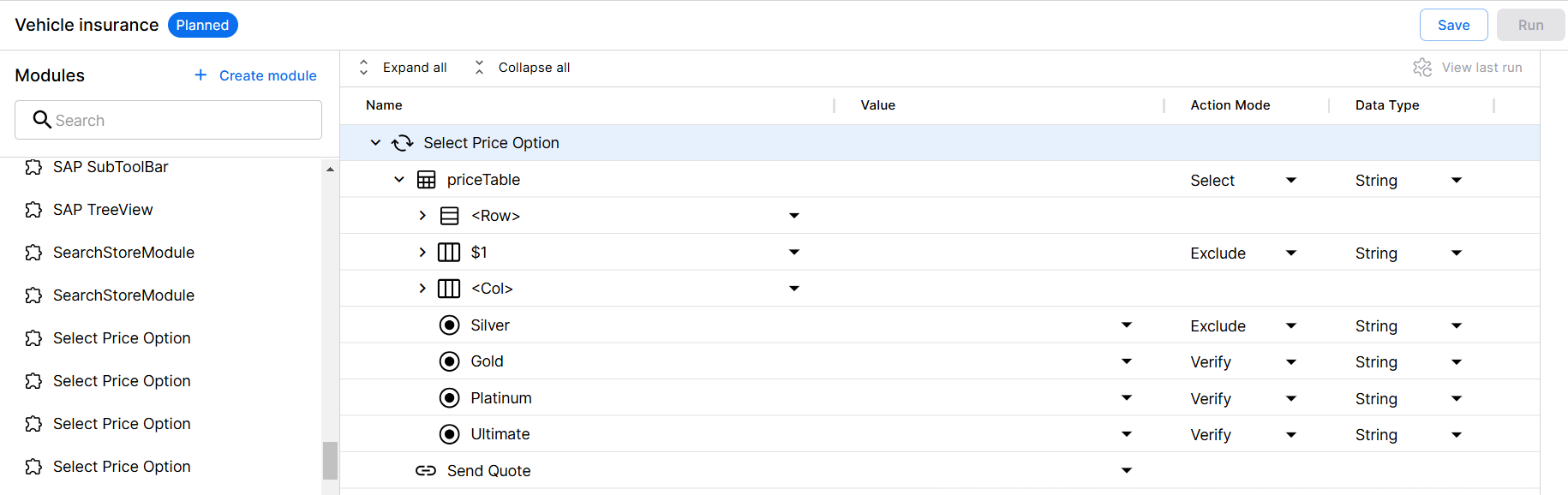This screenshot has height=495, width=1568.
Task: Click the plus icon for Create module
Action: [x=200, y=75]
